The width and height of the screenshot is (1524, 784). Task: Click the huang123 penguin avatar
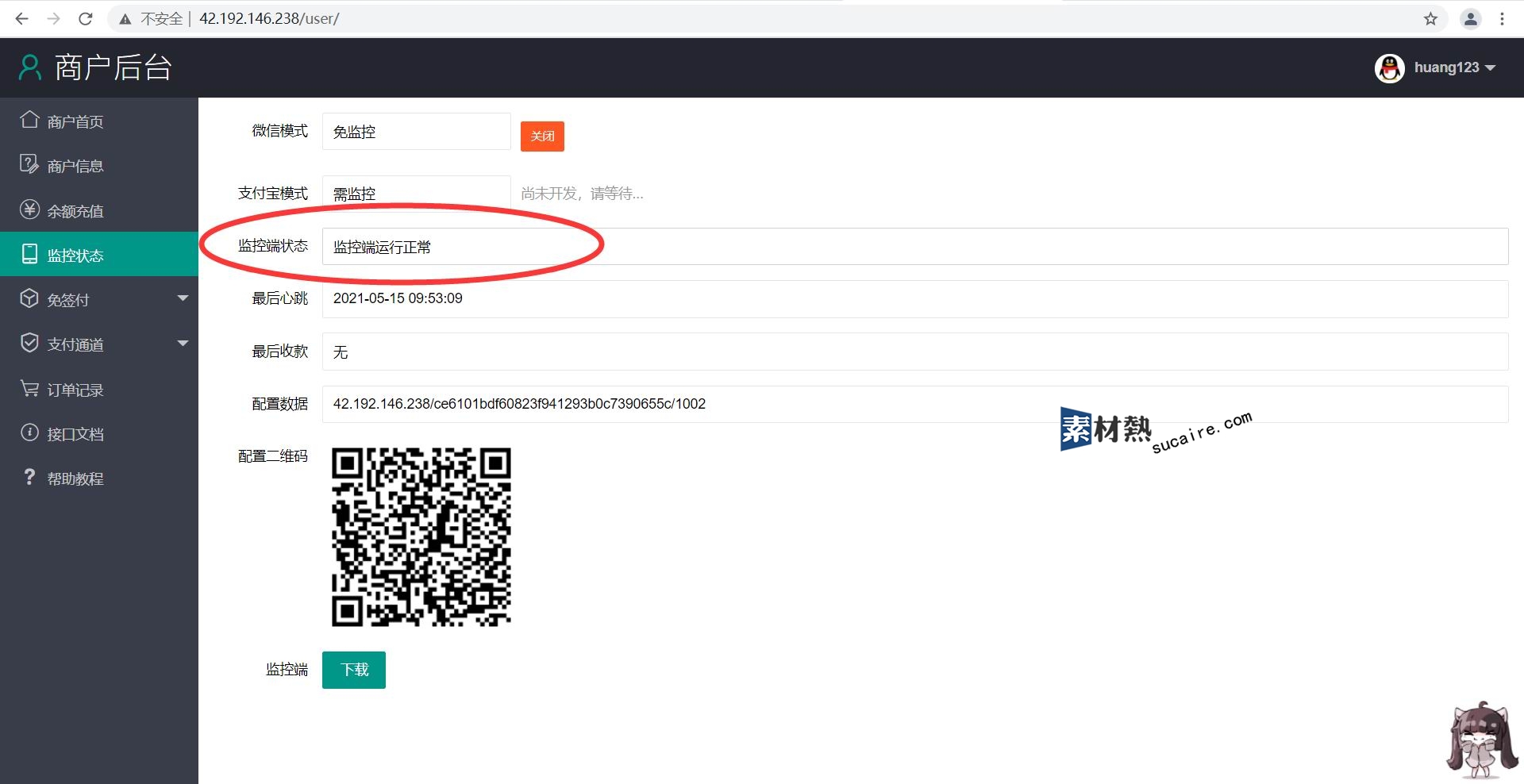(x=1390, y=68)
